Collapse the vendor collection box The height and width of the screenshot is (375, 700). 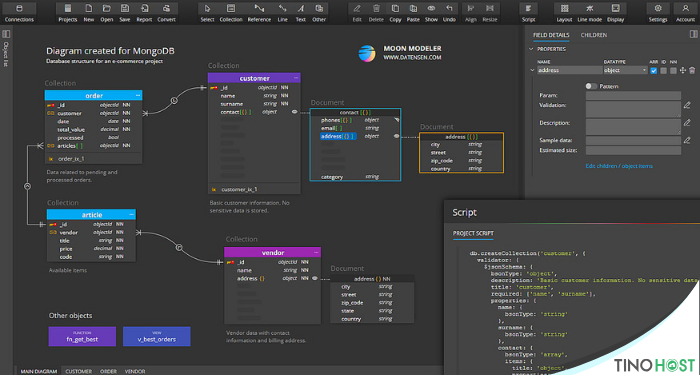[316, 253]
